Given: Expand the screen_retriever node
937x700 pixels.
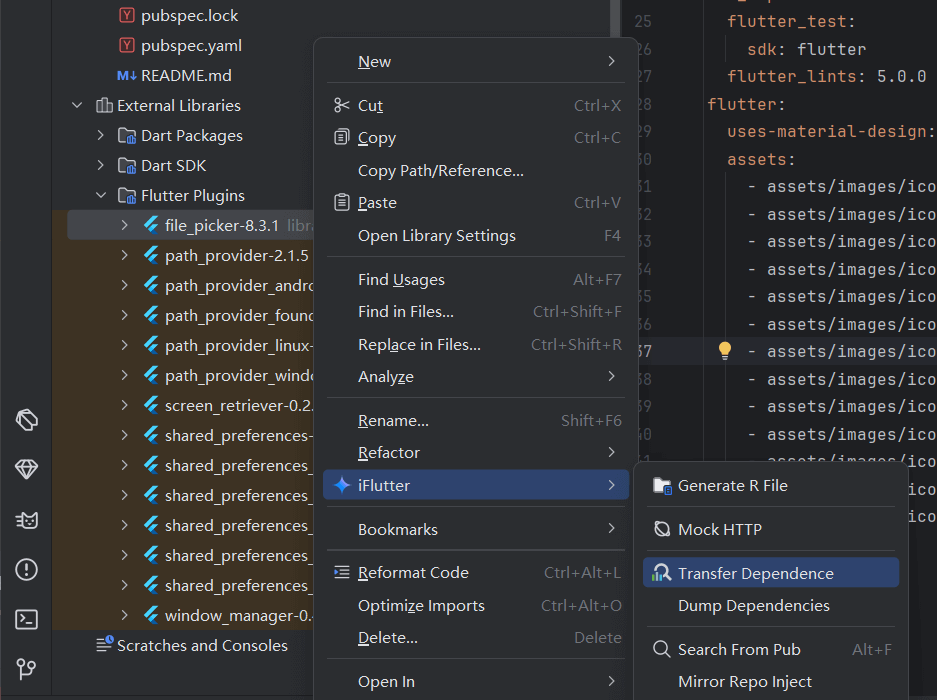Looking at the screenshot, I should click(124, 405).
